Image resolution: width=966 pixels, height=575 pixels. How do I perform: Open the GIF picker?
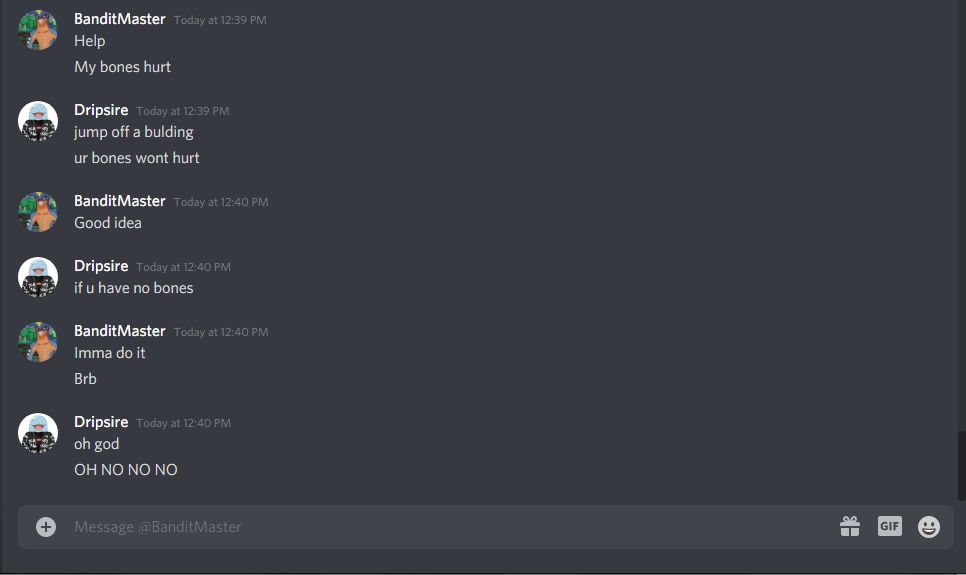pos(890,526)
